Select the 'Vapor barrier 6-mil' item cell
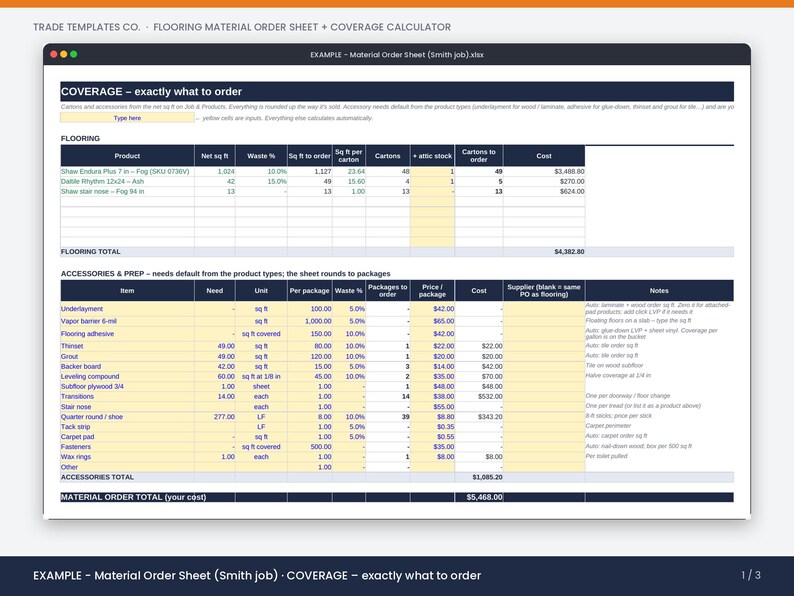This screenshot has height=596, width=794. [127, 321]
